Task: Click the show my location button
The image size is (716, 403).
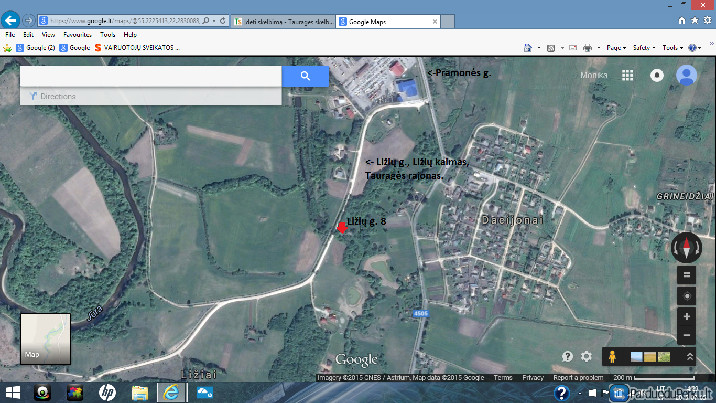Action: coord(686,296)
